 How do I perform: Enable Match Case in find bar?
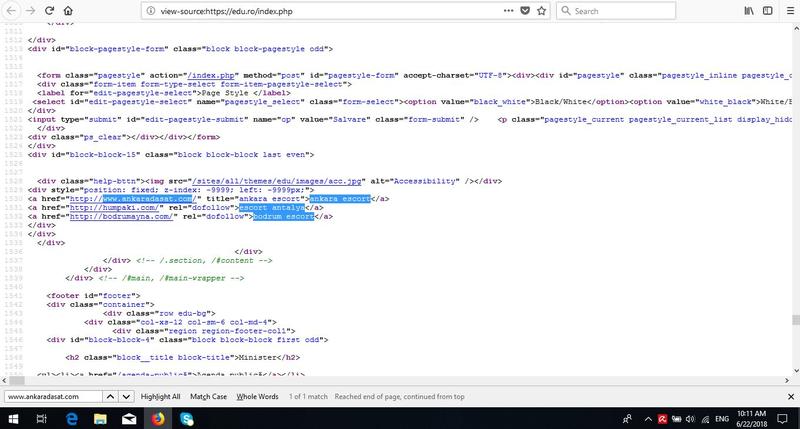pyautogui.click(x=208, y=396)
